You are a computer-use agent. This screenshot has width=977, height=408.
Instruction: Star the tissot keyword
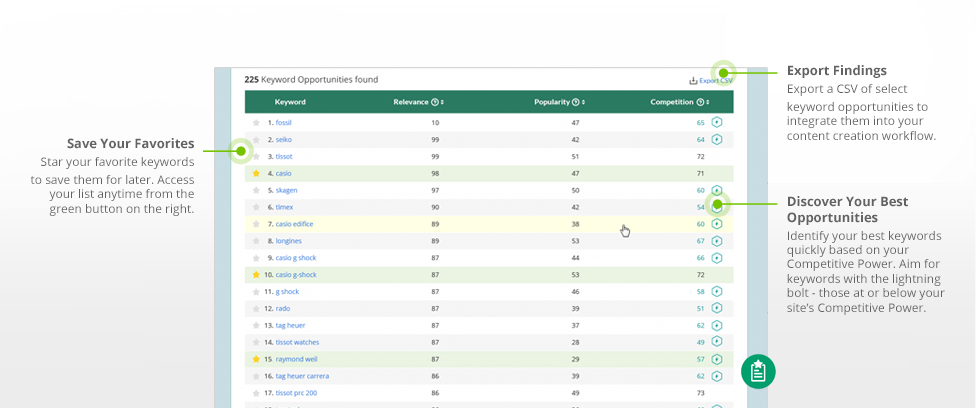[x=256, y=156]
